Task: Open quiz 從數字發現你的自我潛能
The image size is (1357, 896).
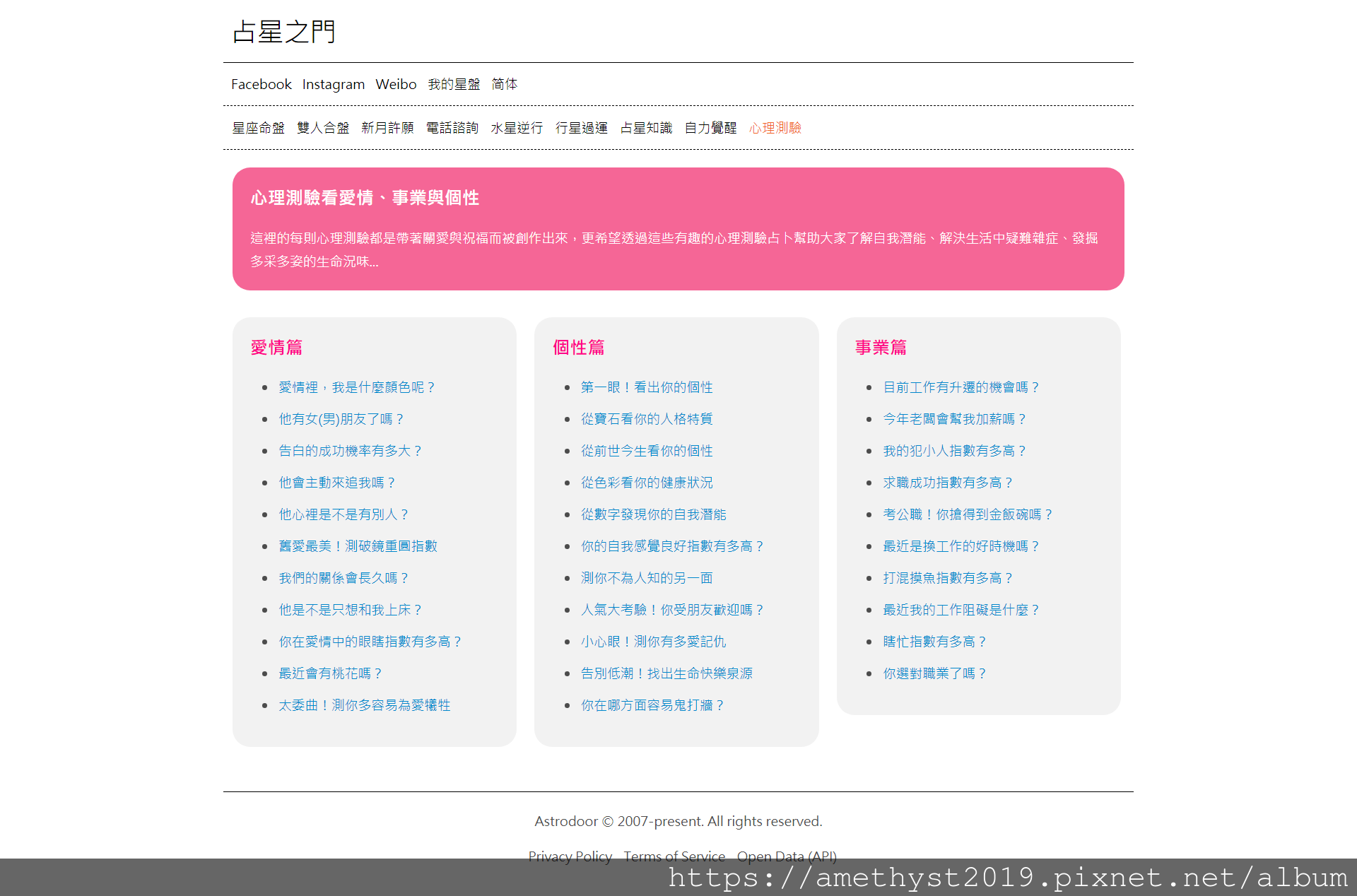Action: click(654, 514)
